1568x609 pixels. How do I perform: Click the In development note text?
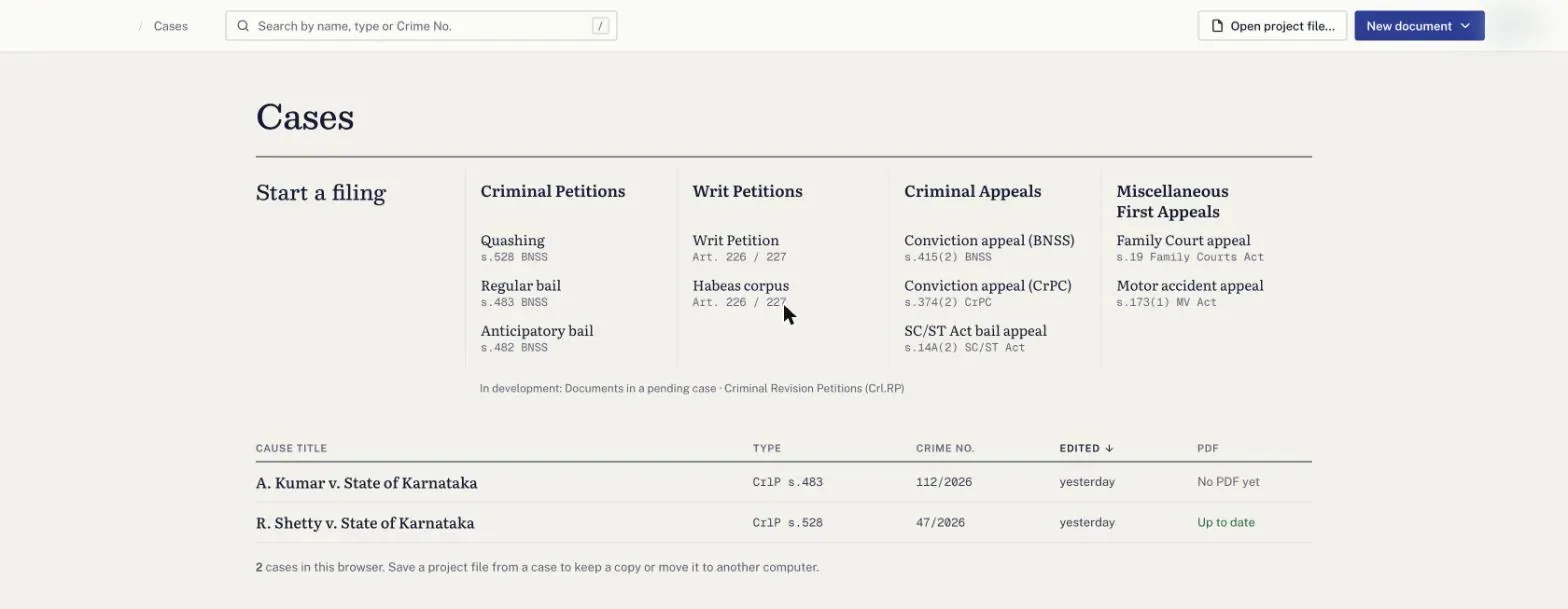pyautogui.click(x=692, y=388)
